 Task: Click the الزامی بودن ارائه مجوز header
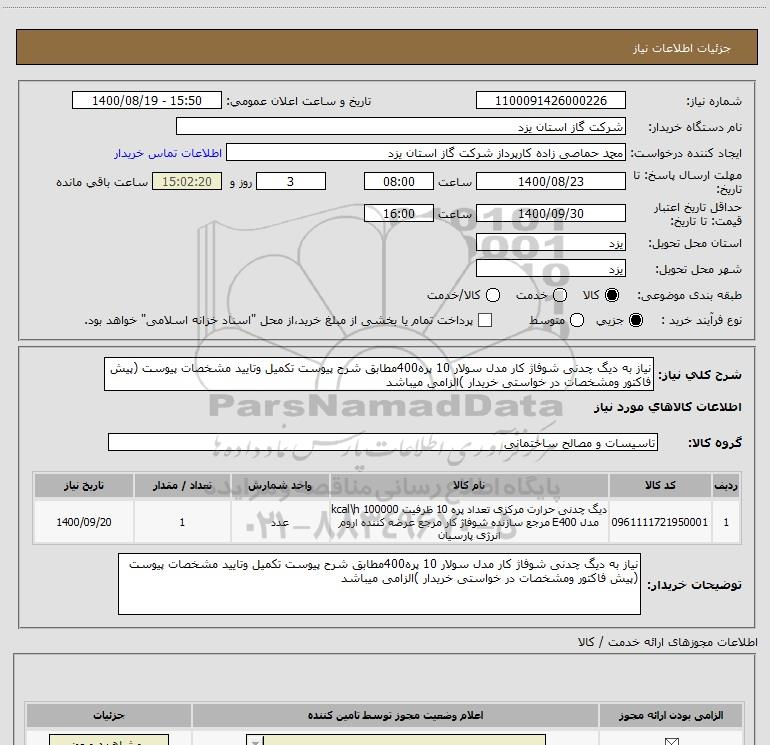click(x=670, y=715)
